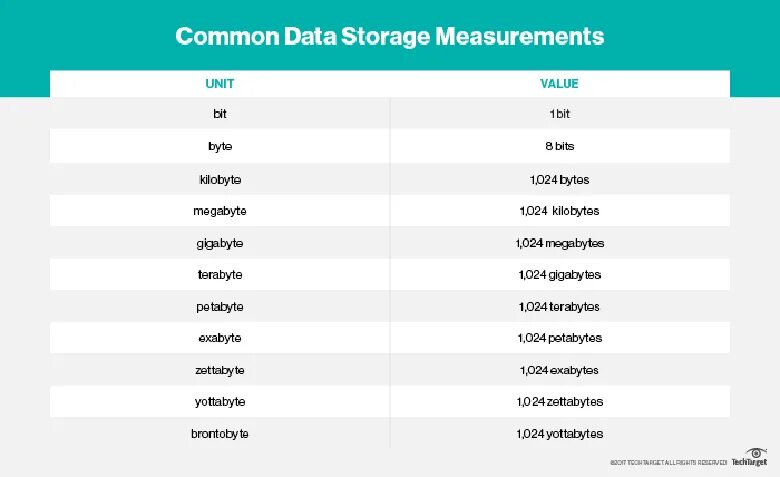Select the megabyte row label
The width and height of the screenshot is (780, 477).
pyautogui.click(x=220, y=212)
